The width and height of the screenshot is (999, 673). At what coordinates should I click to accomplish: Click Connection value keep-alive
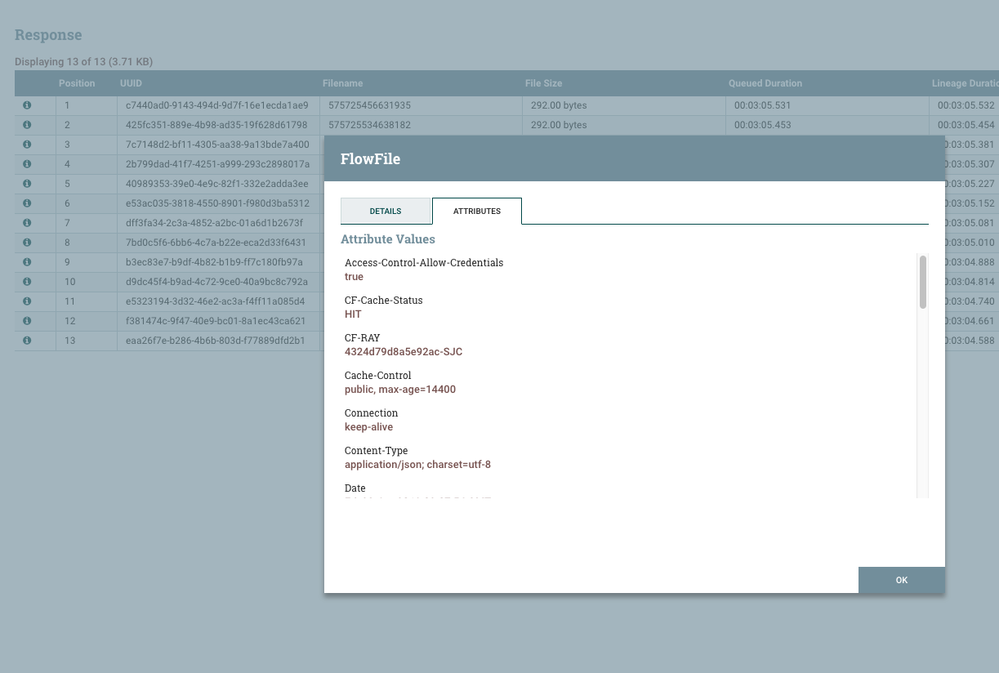coord(369,427)
